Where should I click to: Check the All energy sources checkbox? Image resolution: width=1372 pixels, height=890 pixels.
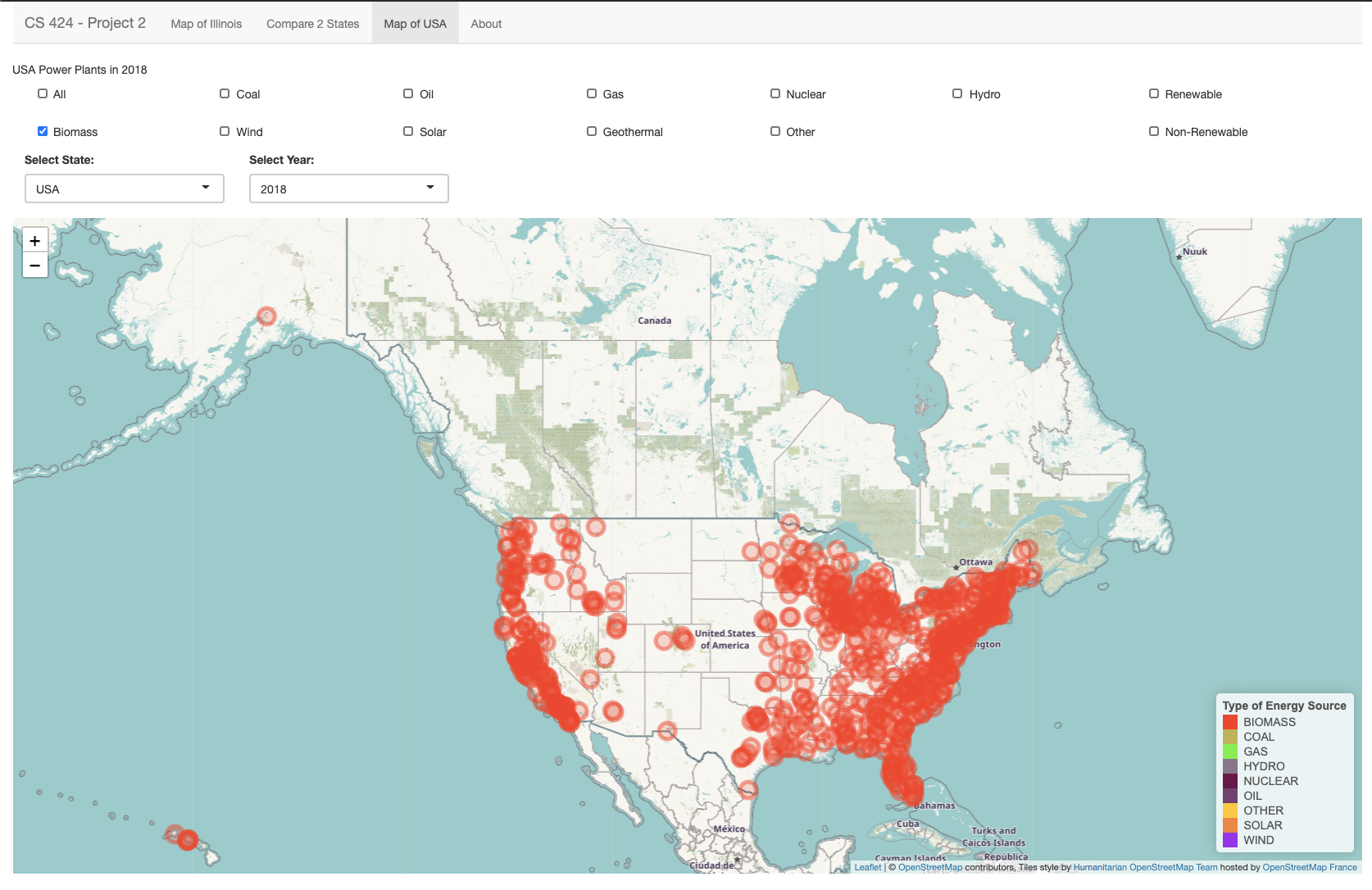pyautogui.click(x=43, y=93)
